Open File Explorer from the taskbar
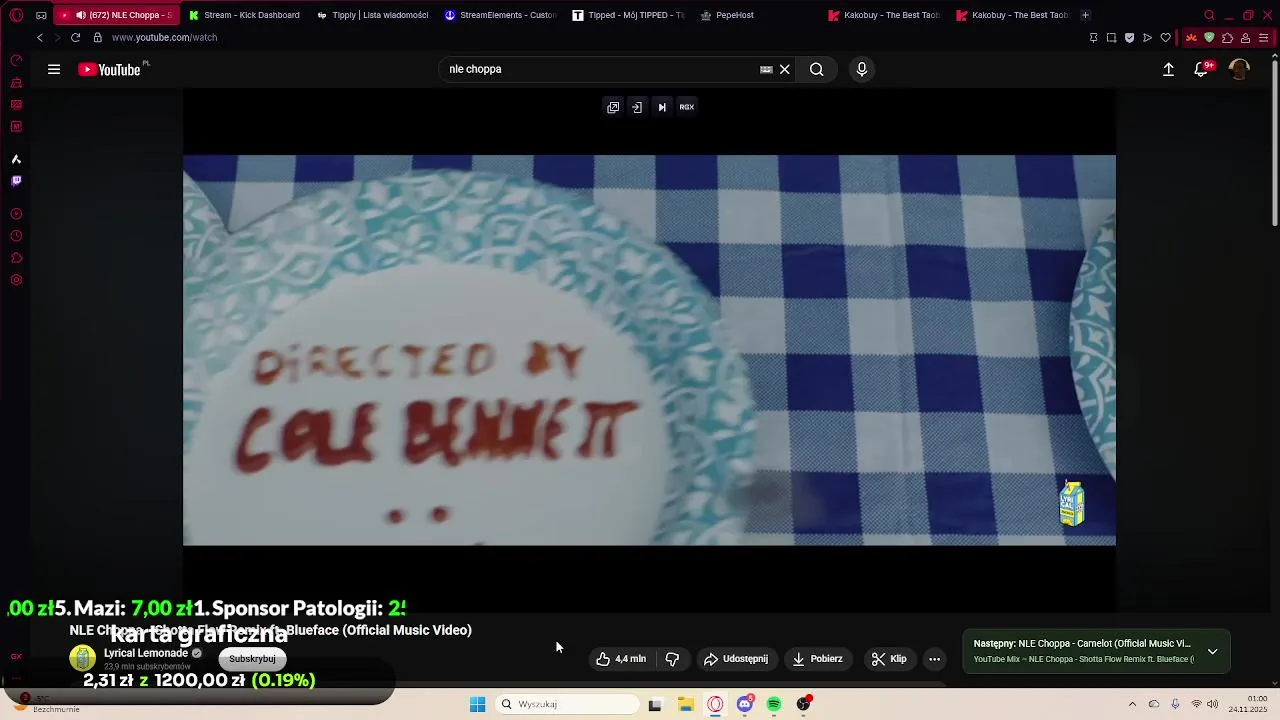Viewport: 1280px width, 720px height. 686,704
